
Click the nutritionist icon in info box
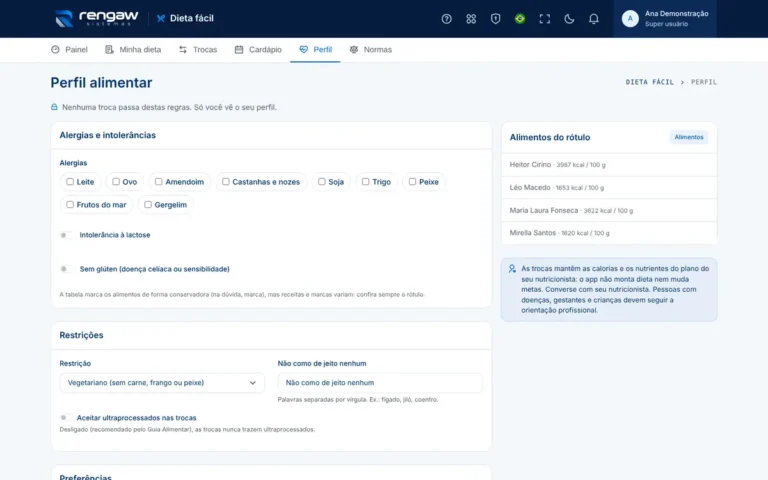click(x=512, y=269)
